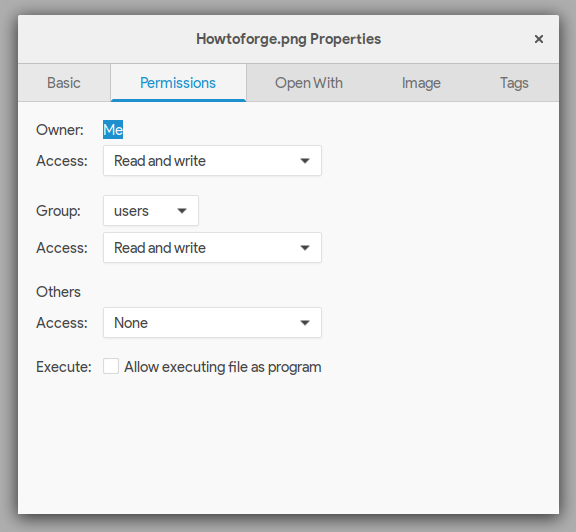Click Group's 'Read and write' combo box text

coord(160,248)
